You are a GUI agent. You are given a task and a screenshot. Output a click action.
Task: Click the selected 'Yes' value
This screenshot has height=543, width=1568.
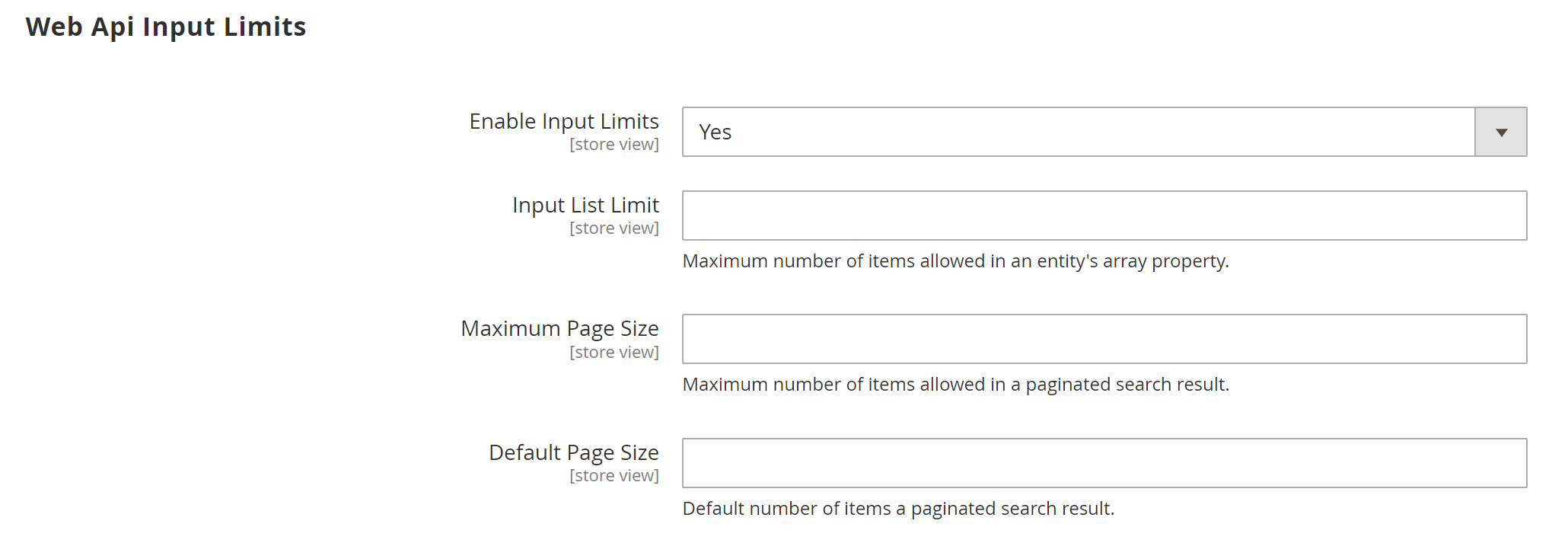coord(715,133)
